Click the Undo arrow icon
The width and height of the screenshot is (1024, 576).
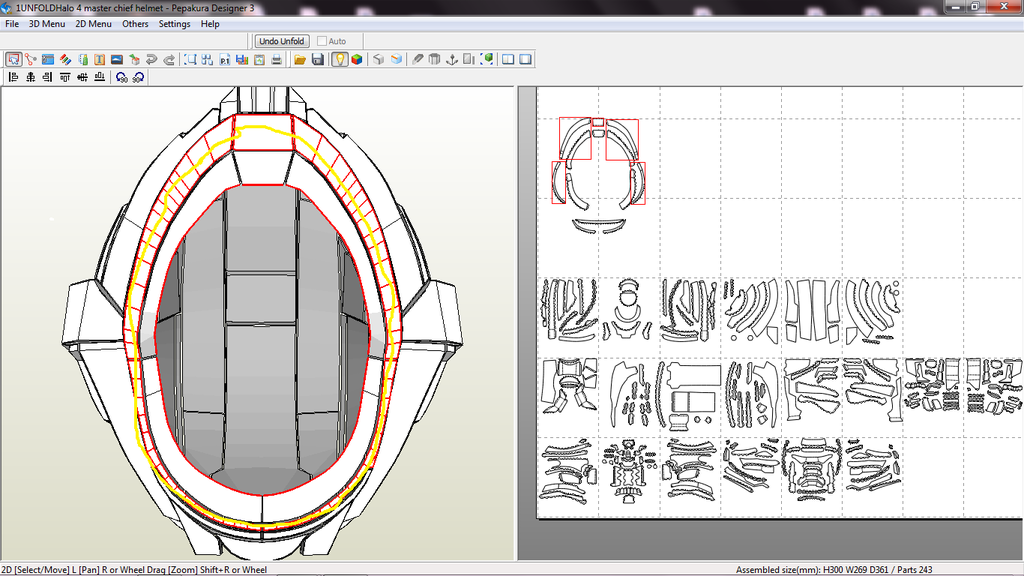pyautogui.click(x=152, y=59)
